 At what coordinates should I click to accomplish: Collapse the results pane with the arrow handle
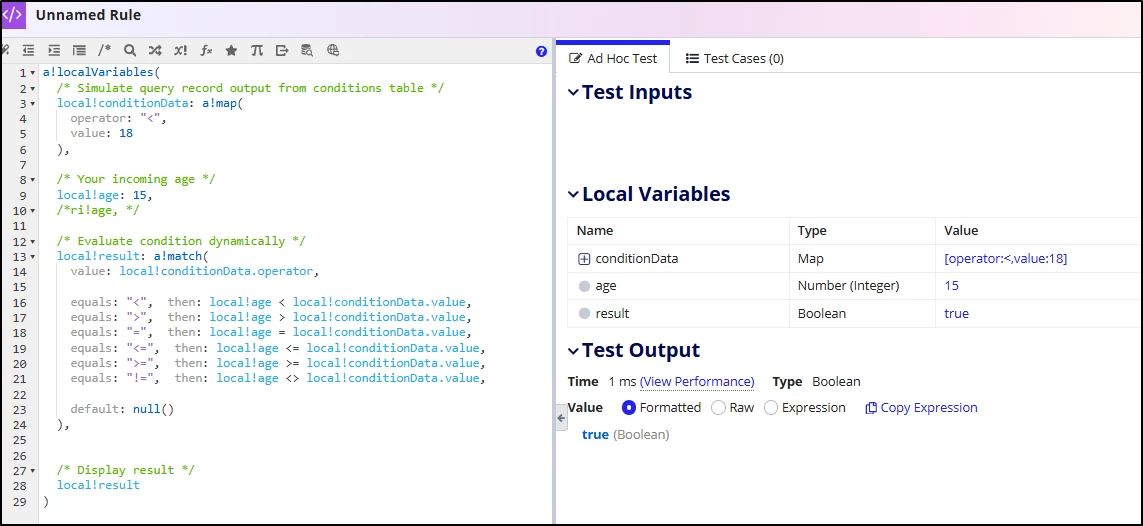[561, 417]
